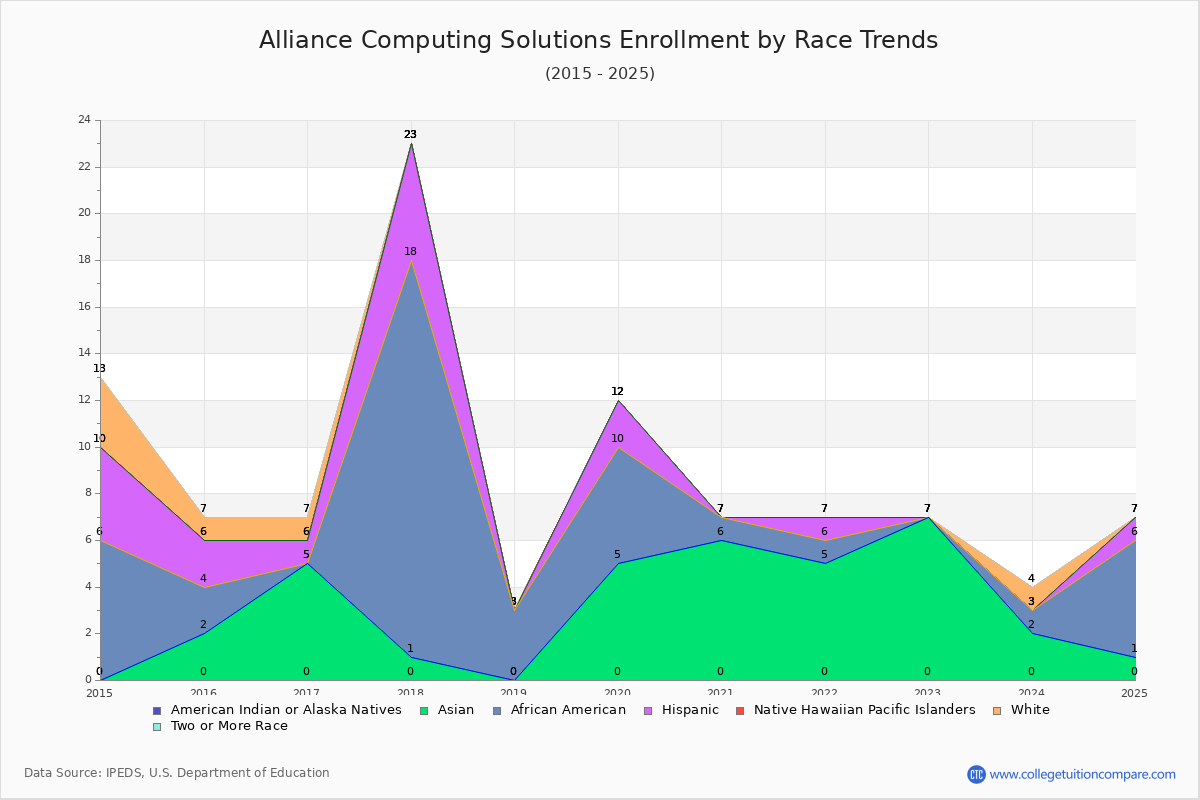Screen dimensions: 1200x800
Task: Toggle the Asian legend series
Action: point(448,710)
